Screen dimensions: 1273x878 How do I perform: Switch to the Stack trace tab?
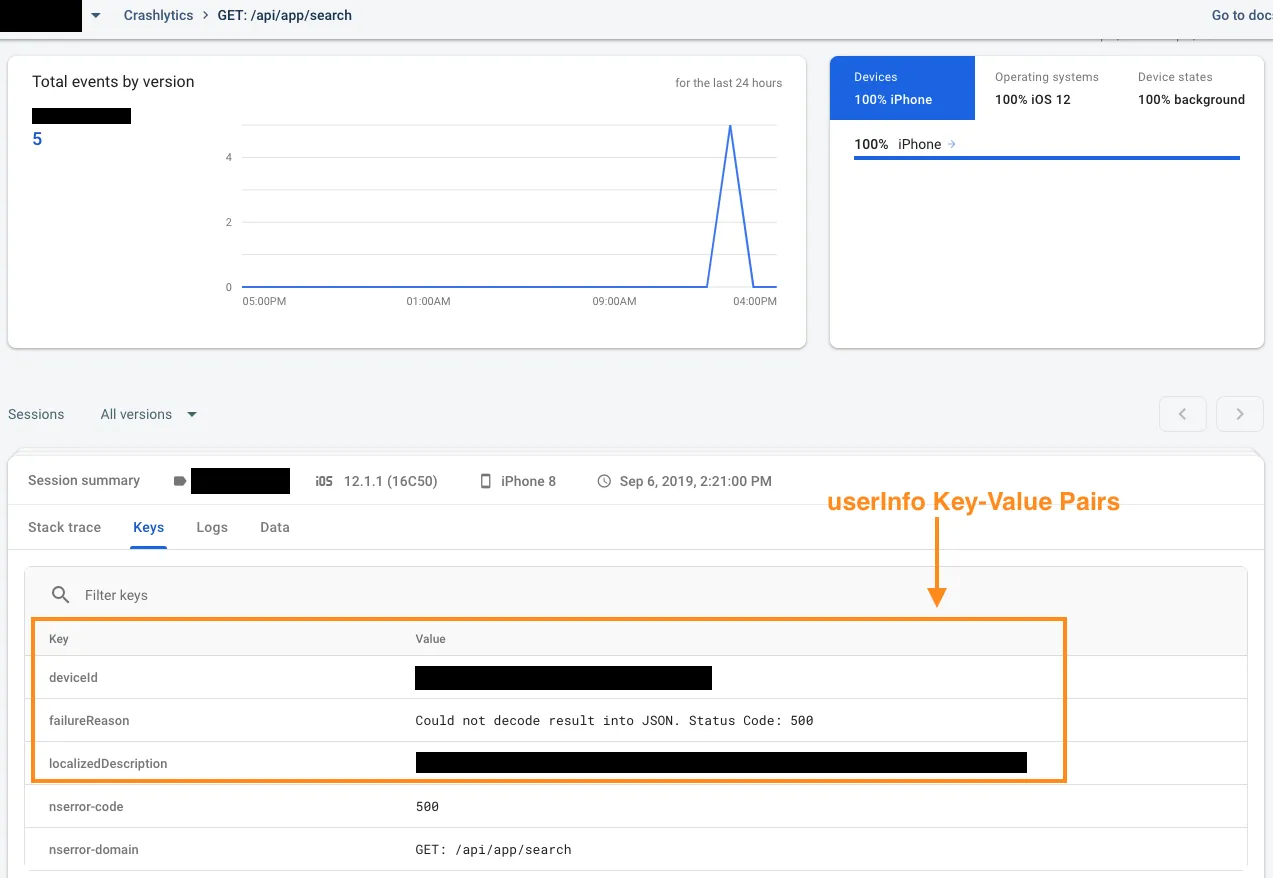point(64,527)
